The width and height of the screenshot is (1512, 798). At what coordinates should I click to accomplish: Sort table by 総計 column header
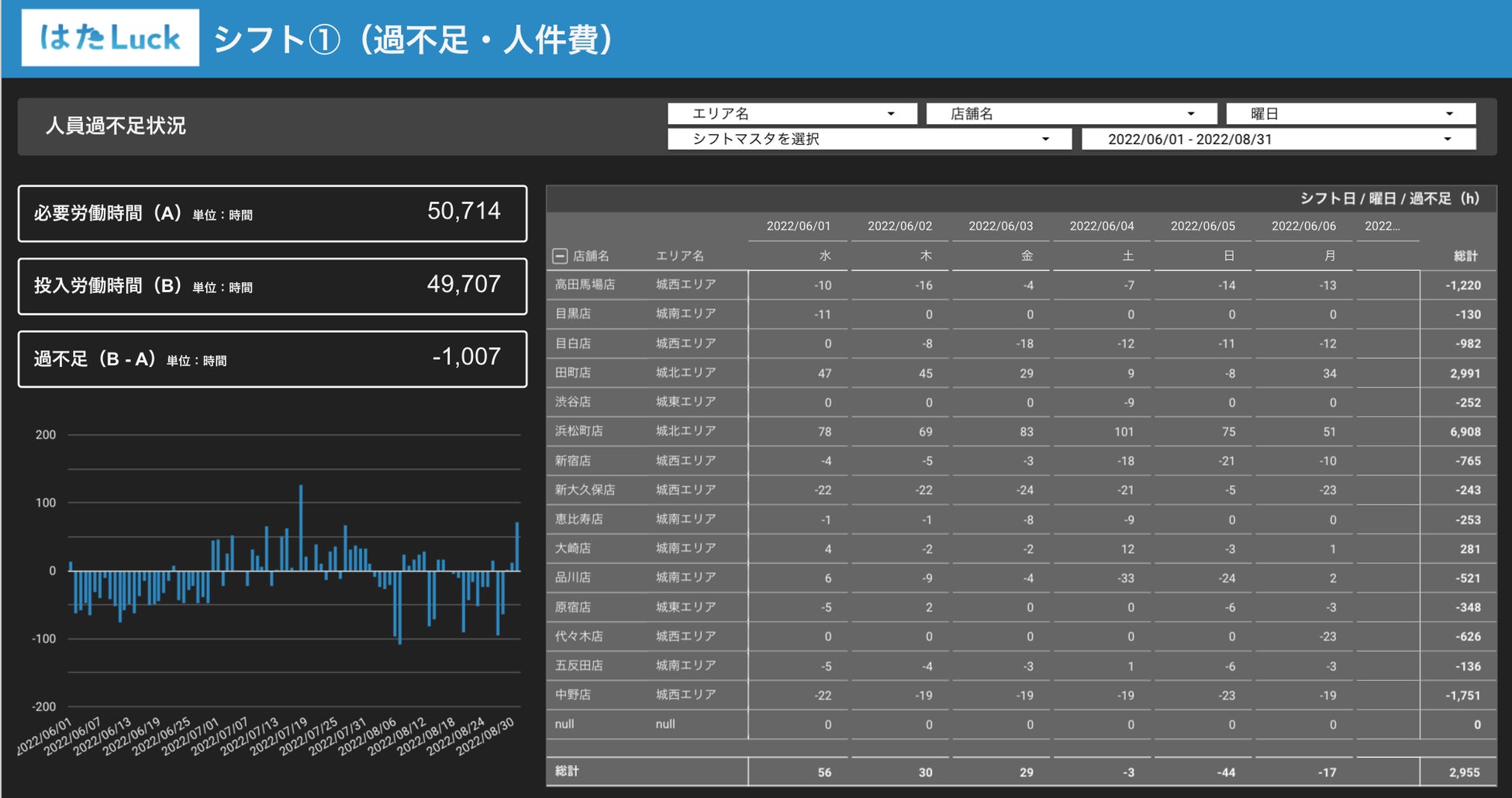point(1465,256)
